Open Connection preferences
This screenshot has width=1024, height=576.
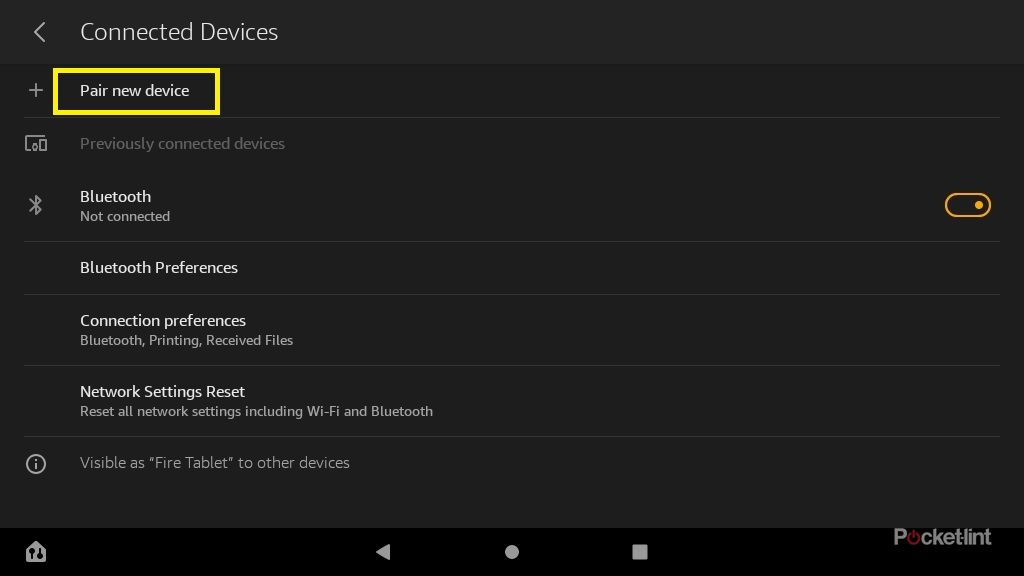tap(163, 321)
